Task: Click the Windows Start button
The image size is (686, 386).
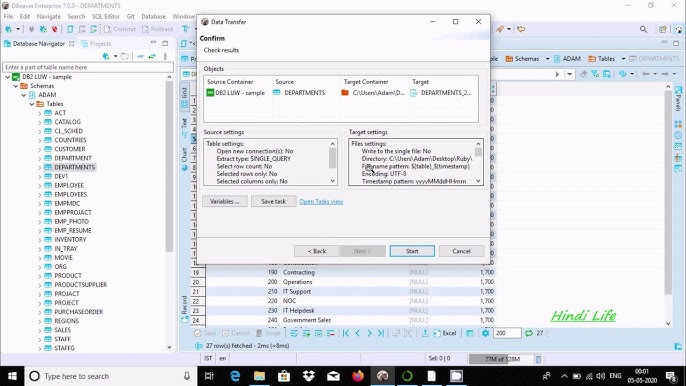Action: [12, 376]
